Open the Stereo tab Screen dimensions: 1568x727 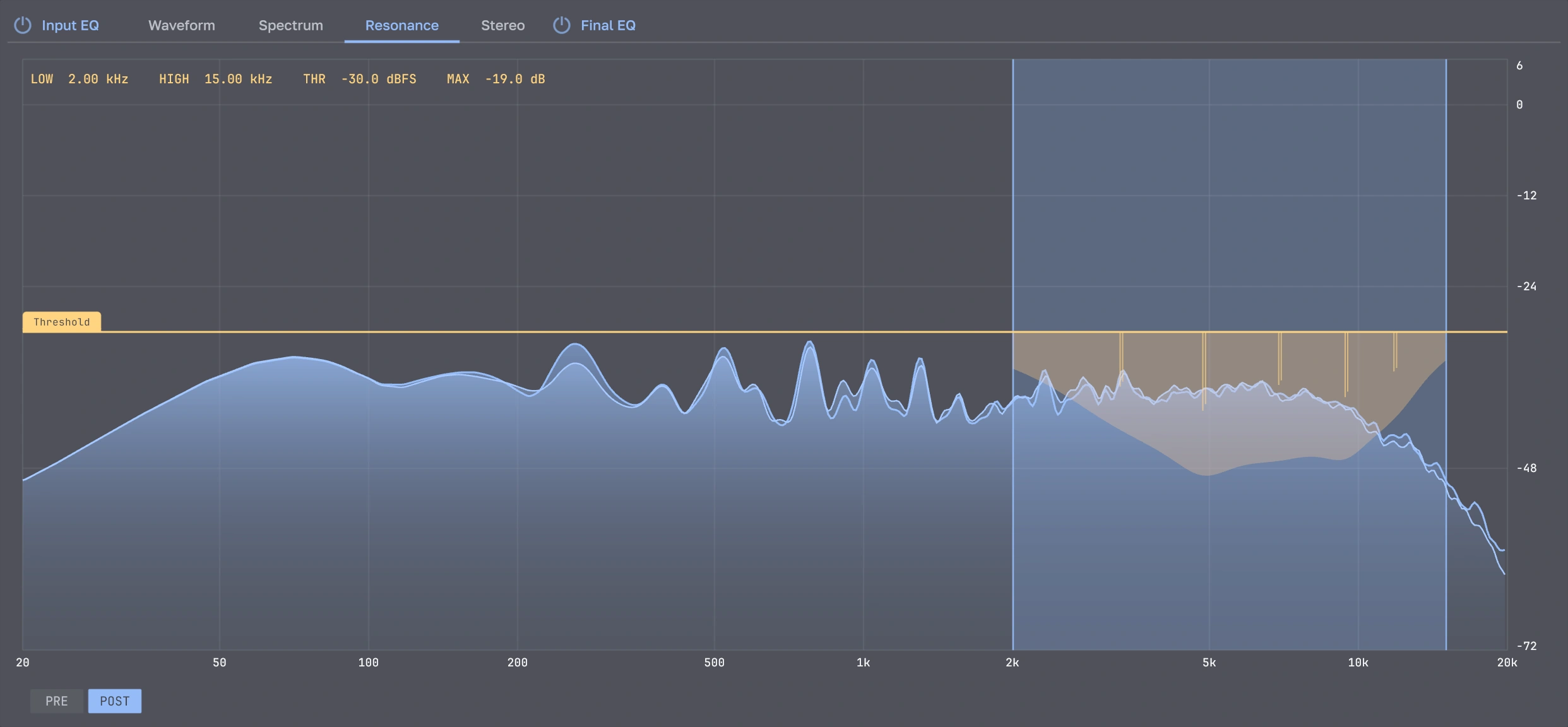coord(503,25)
